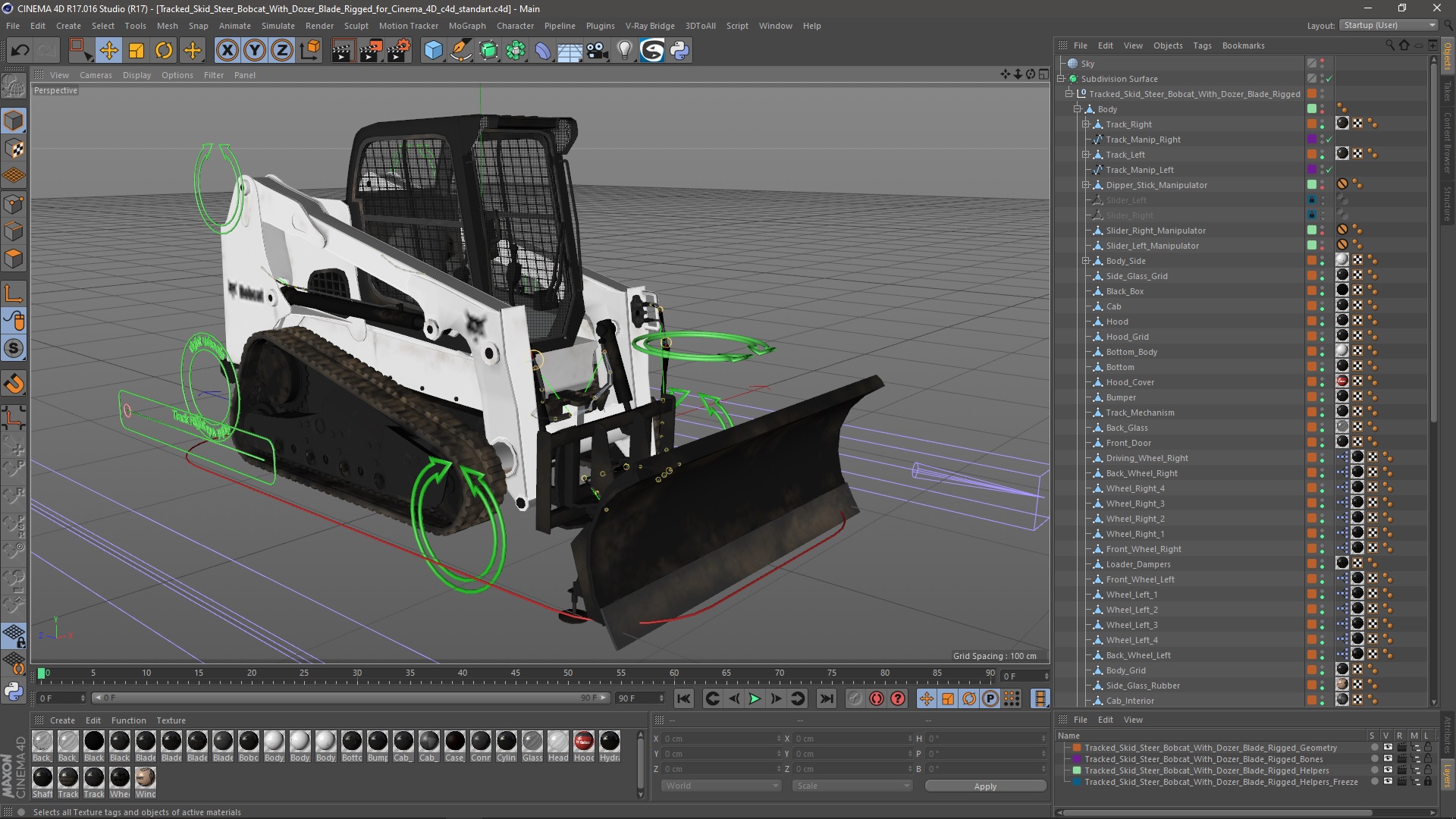Enable Texture mode in left palette

point(14,149)
